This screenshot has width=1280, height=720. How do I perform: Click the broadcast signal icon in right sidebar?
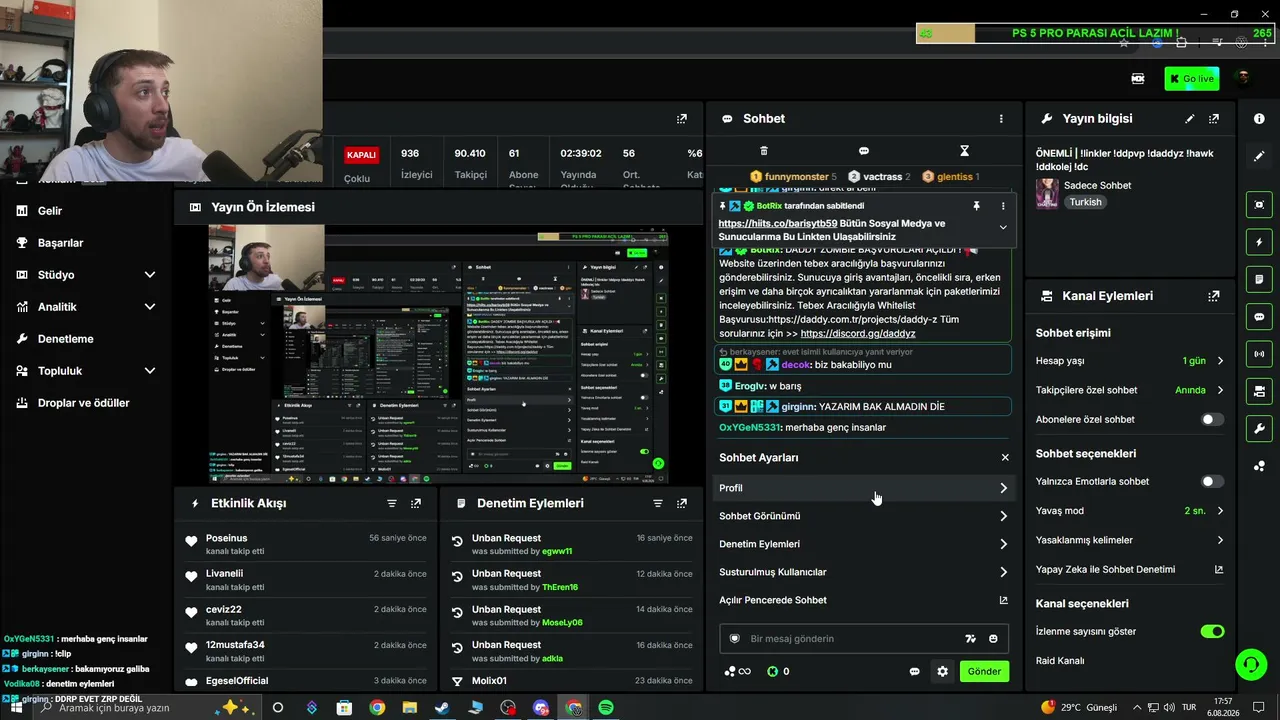(1259, 353)
